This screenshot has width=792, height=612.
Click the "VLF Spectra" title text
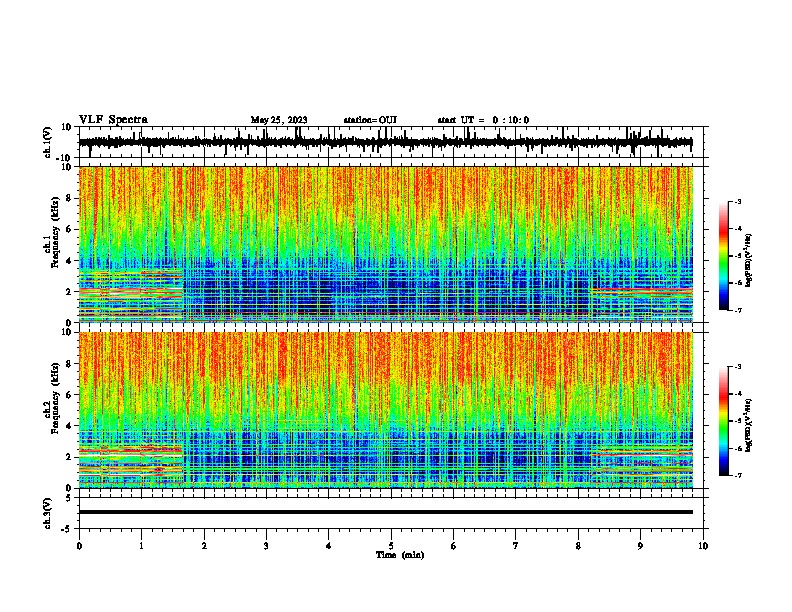pyautogui.click(x=113, y=120)
